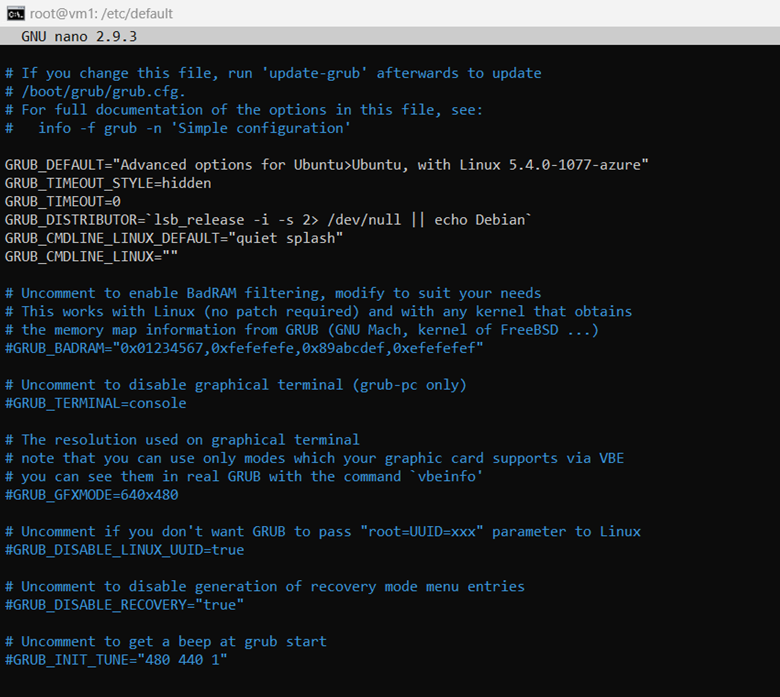This screenshot has width=780, height=697.
Task: Click the terminal window icon in title bar
Action: [x=15, y=13]
